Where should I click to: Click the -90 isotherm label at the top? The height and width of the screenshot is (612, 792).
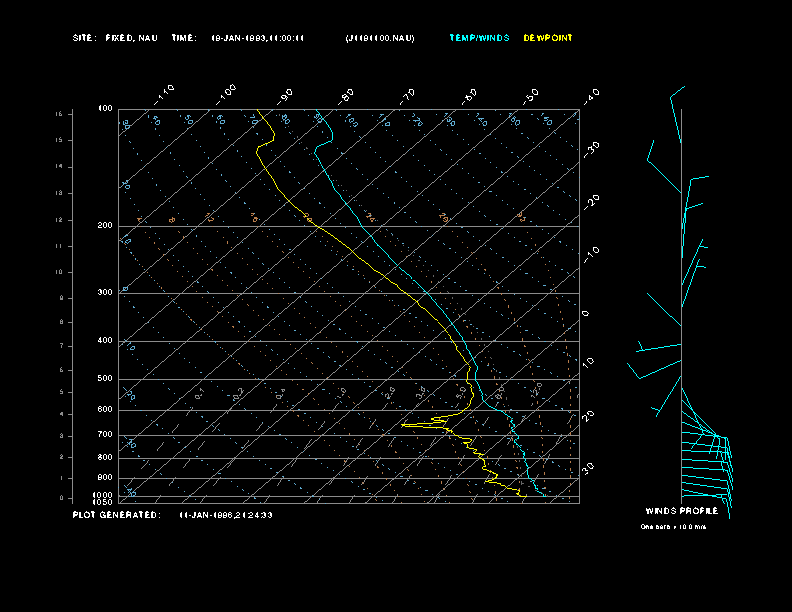coord(285,97)
